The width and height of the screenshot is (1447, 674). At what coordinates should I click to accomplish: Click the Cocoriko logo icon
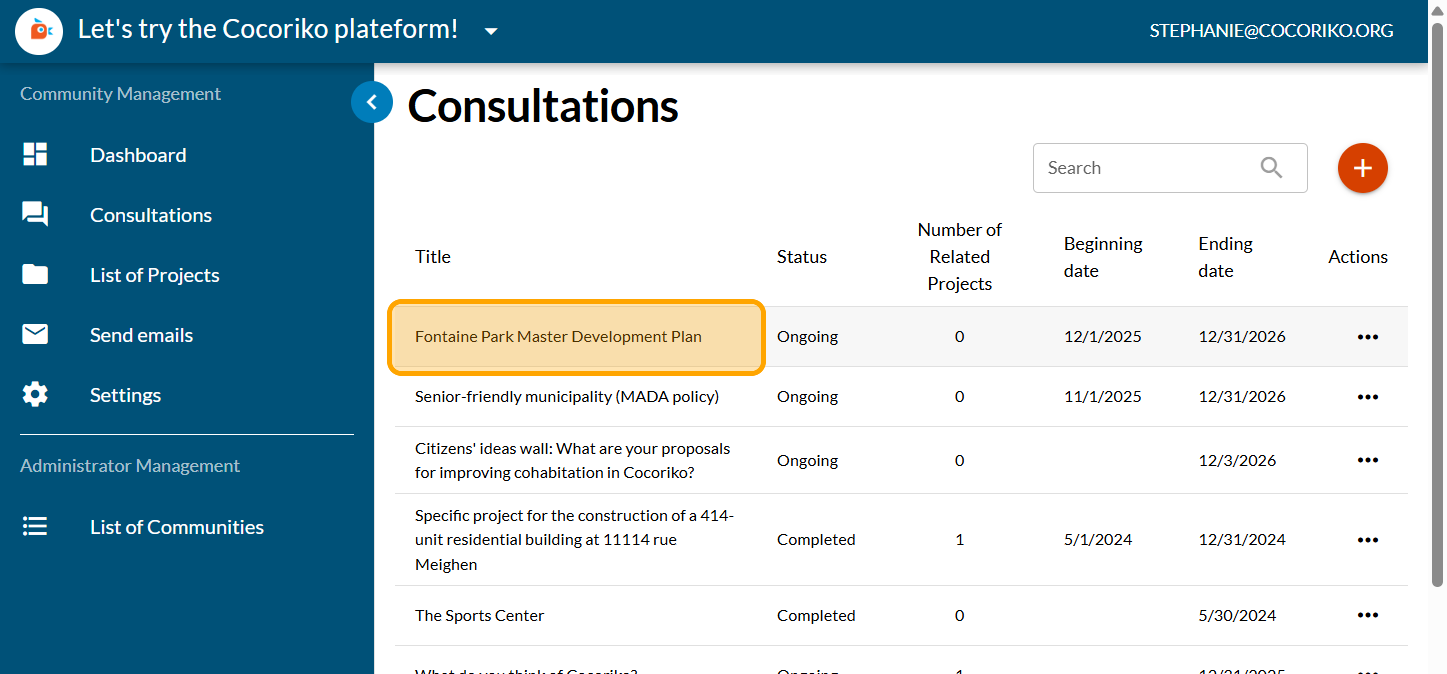40,31
